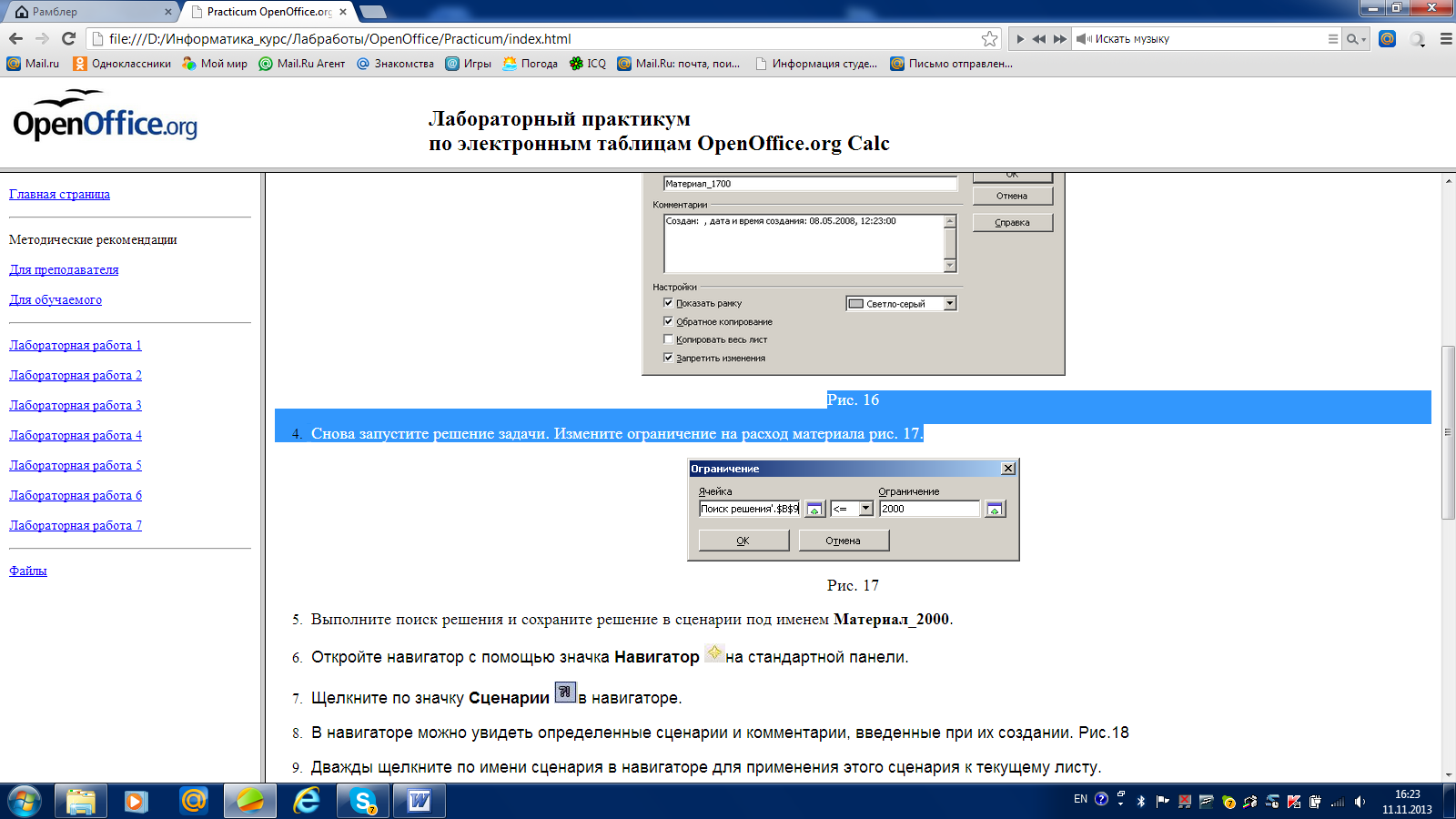Skip to next track in music player
The height and width of the screenshot is (819, 1456).
click(x=1060, y=39)
